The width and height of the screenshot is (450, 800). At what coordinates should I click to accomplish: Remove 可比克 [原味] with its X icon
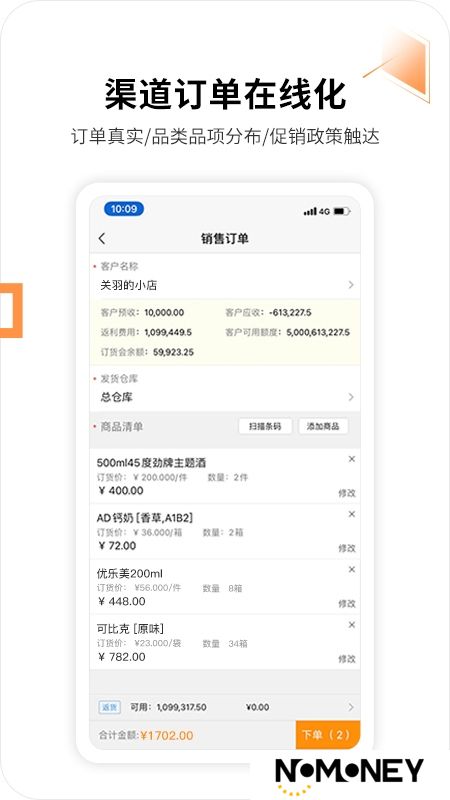click(352, 625)
